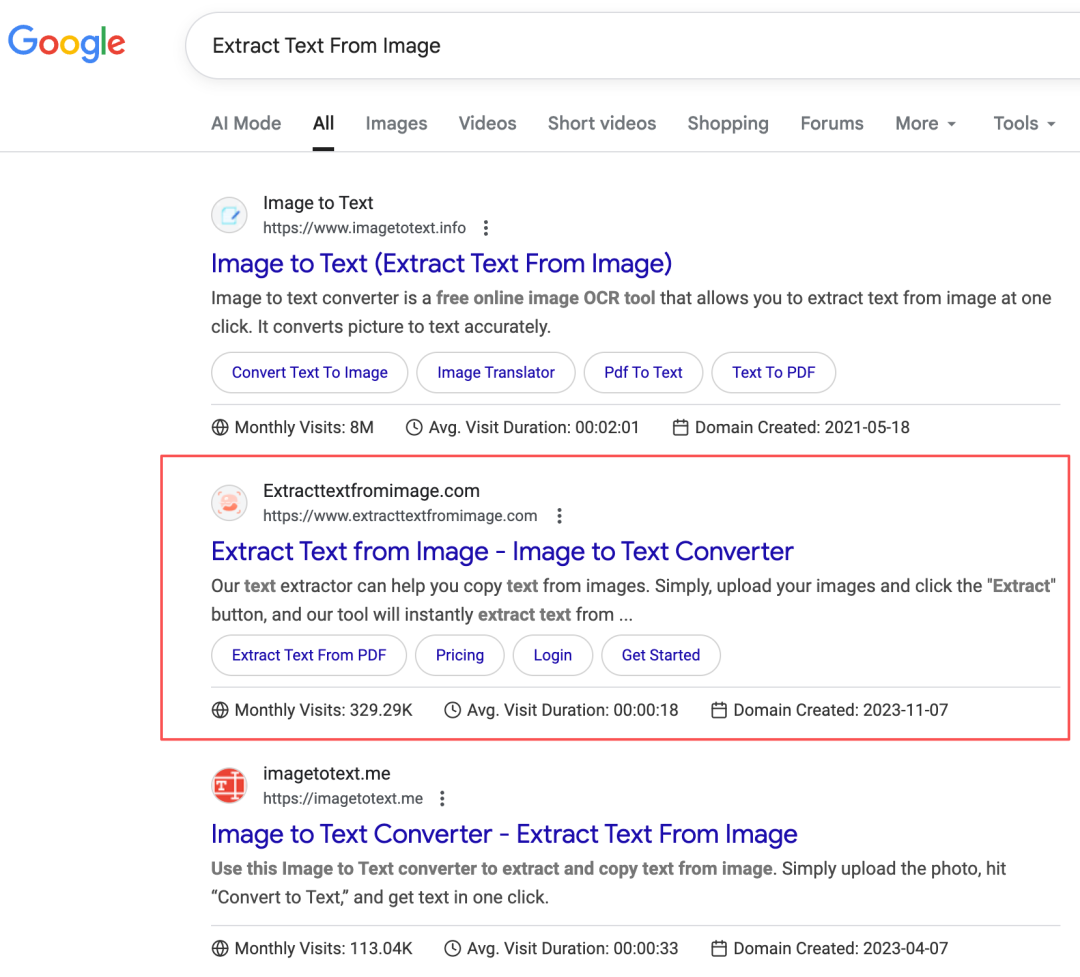Click the imagetotext.me site favicon

[x=229, y=785]
